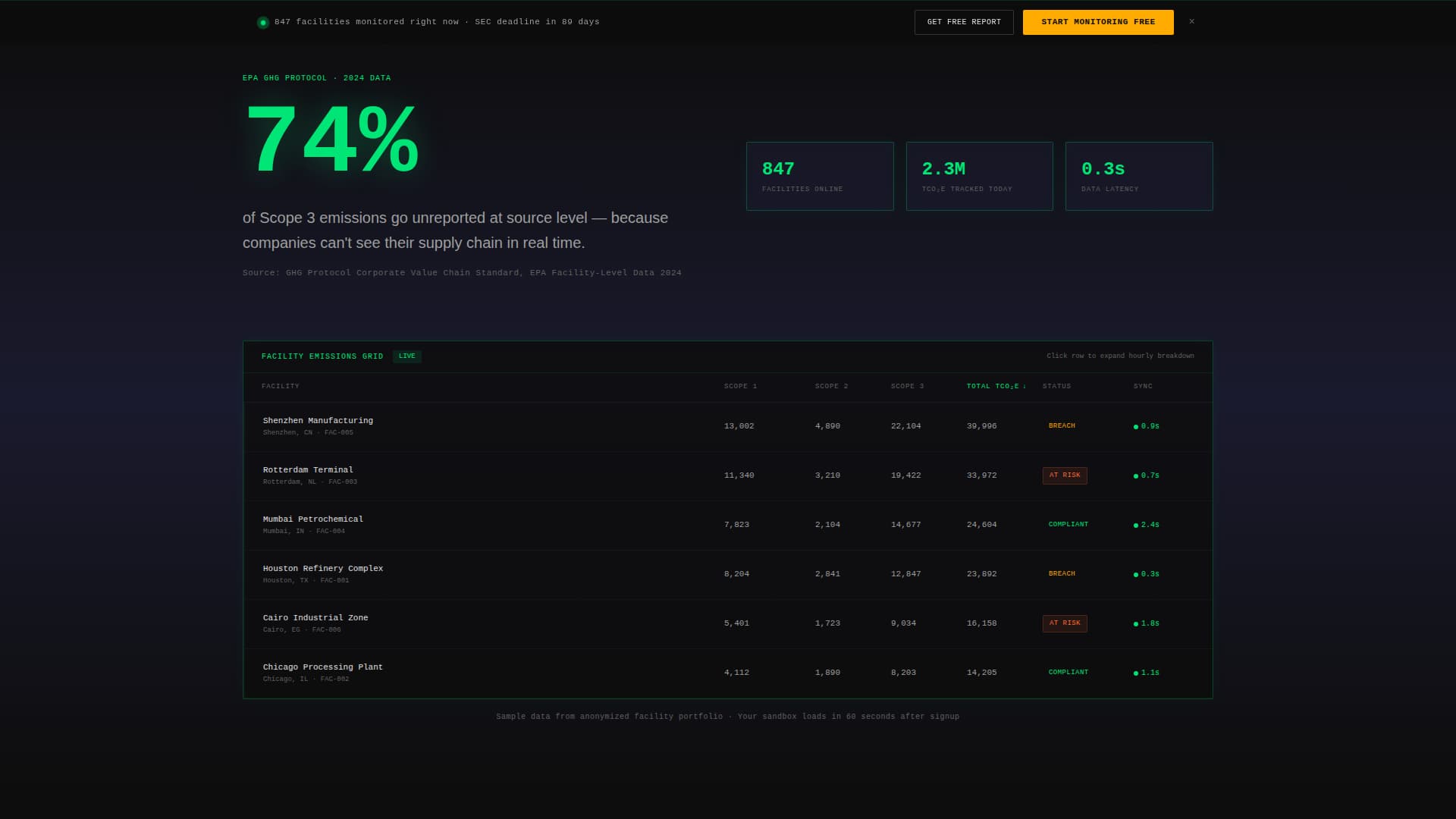
Task: Expand the Chicago Processing Plant row
Action: (x=727, y=673)
